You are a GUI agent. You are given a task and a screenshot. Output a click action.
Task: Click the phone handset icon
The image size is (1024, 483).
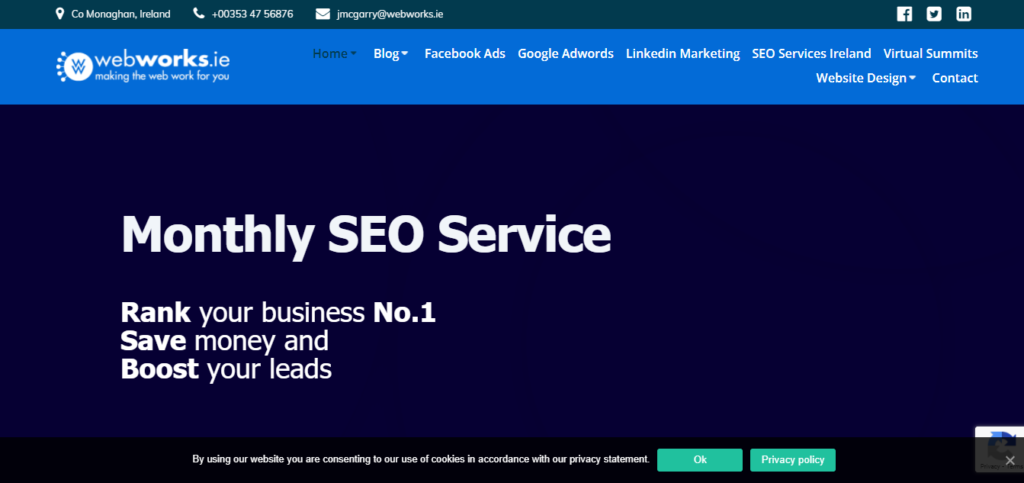pyautogui.click(x=199, y=14)
